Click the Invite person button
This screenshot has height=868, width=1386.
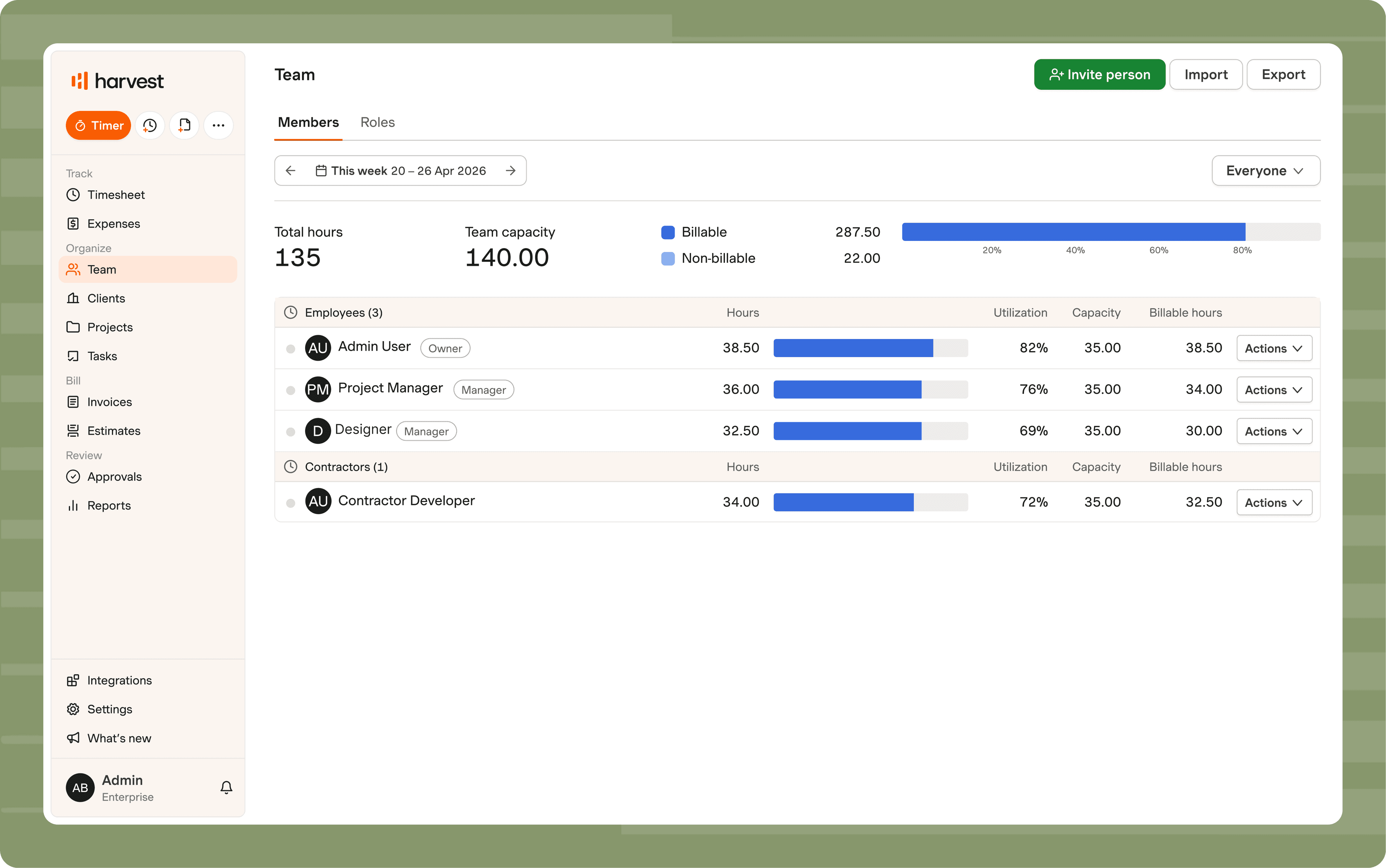tap(1100, 75)
